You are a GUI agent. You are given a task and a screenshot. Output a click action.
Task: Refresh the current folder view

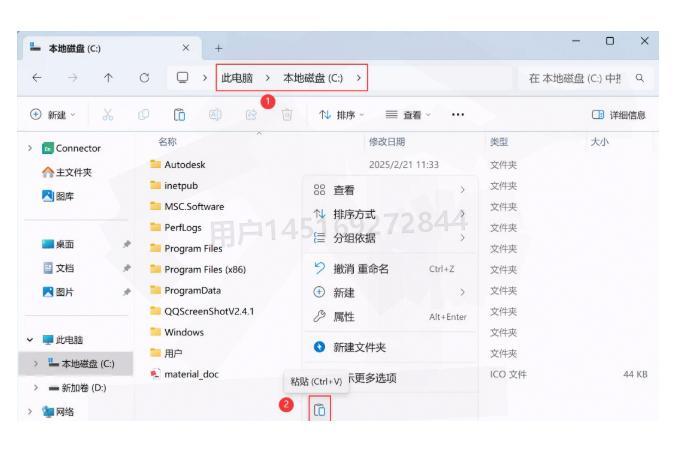(x=144, y=78)
